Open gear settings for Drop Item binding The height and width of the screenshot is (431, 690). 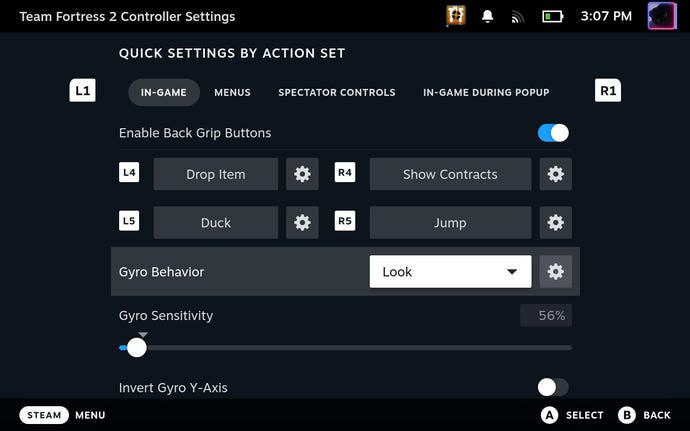pos(302,174)
